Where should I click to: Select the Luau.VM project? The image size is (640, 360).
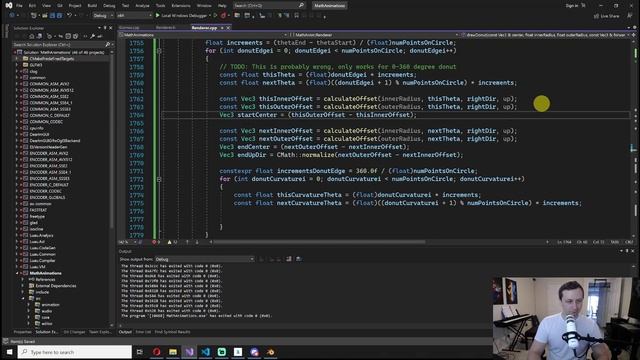point(38,267)
